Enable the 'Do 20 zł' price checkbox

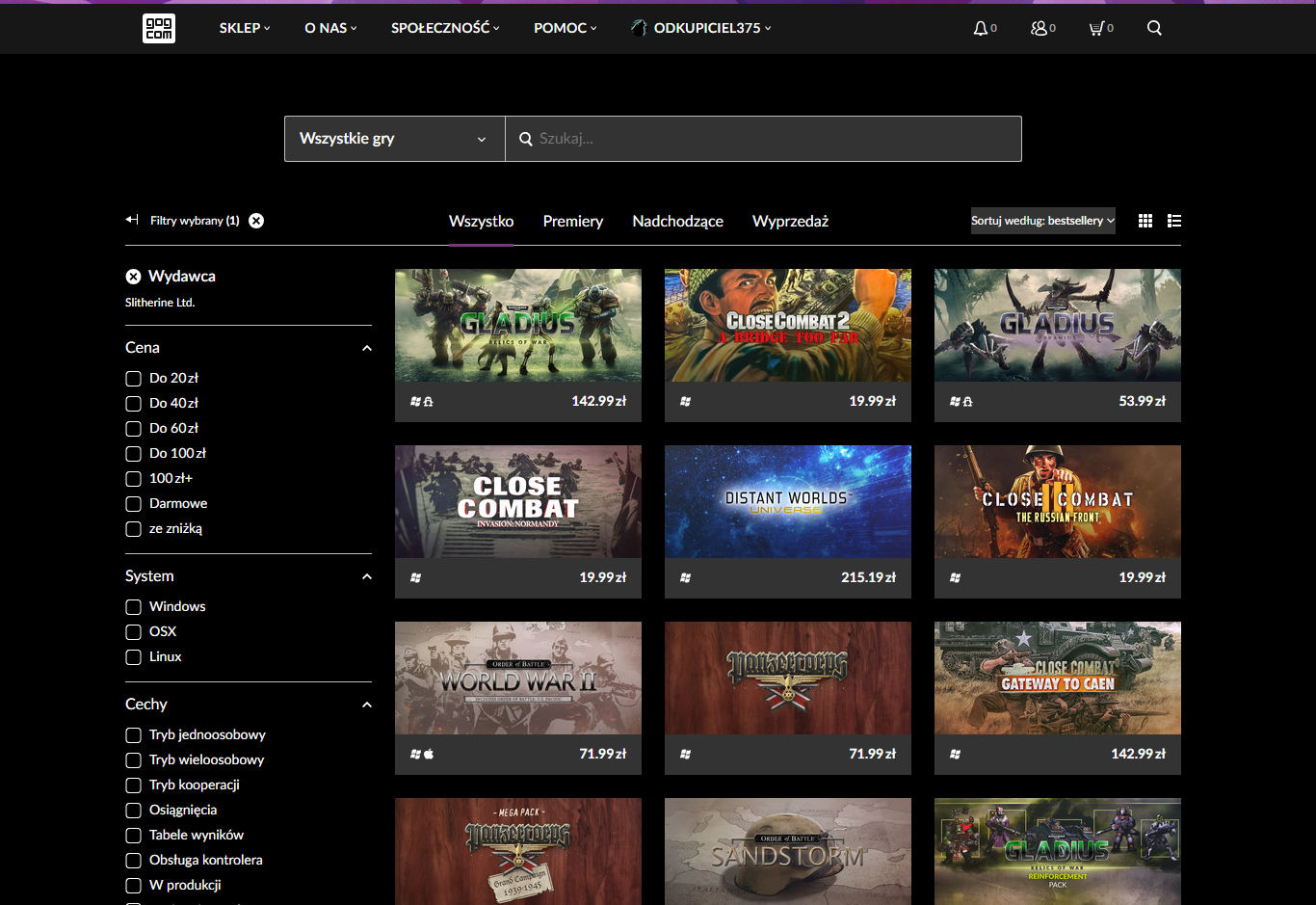(134, 379)
